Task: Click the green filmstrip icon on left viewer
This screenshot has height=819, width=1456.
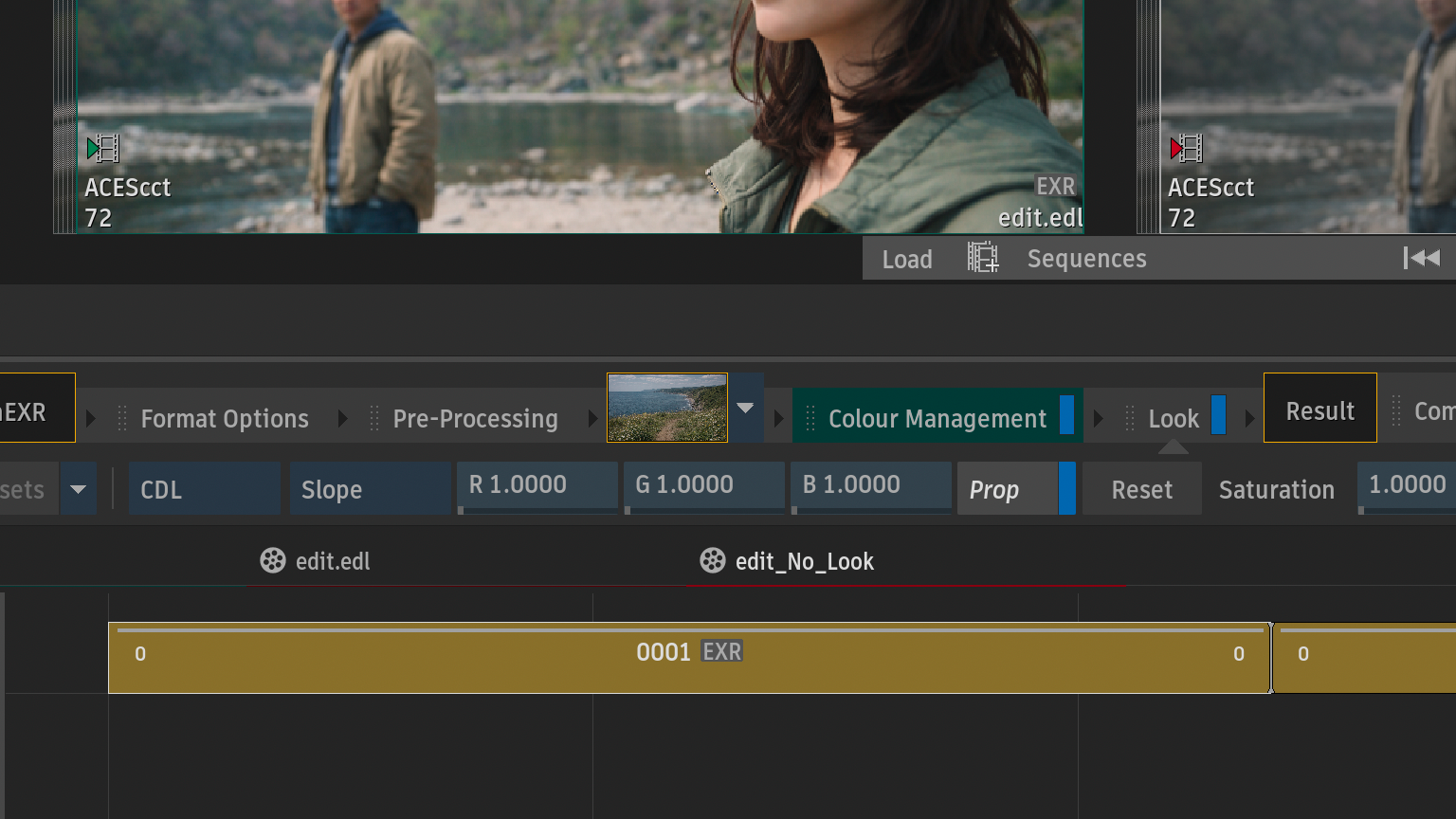Action: (102, 148)
